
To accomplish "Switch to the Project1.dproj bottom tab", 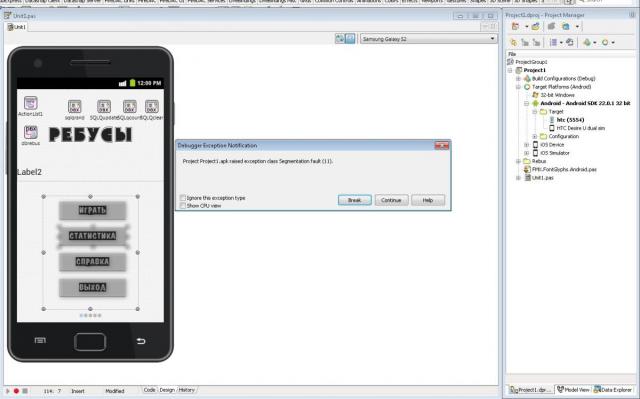I will (x=530, y=390).
